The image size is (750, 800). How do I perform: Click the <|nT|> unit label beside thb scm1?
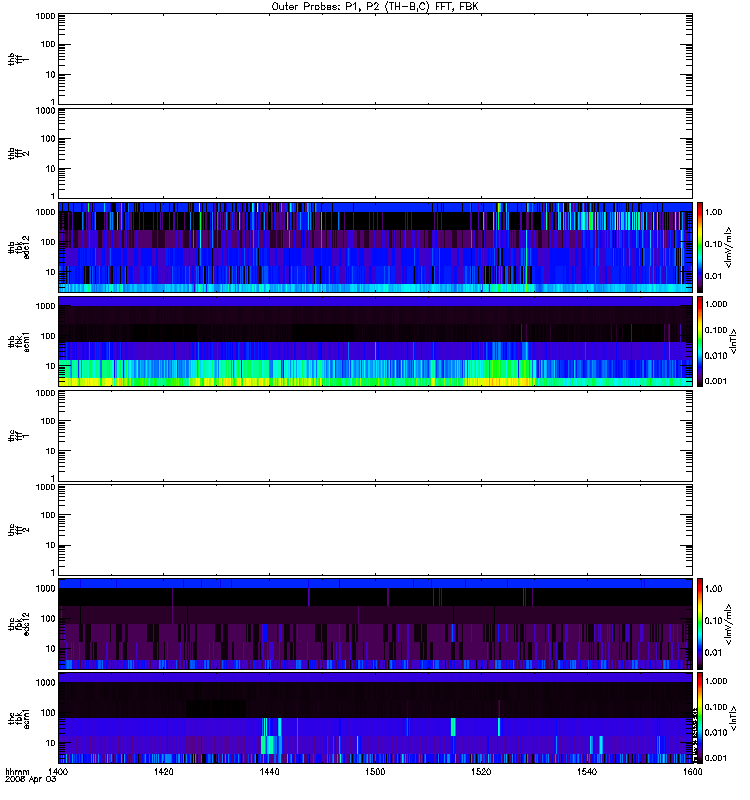tap(733, 342)
